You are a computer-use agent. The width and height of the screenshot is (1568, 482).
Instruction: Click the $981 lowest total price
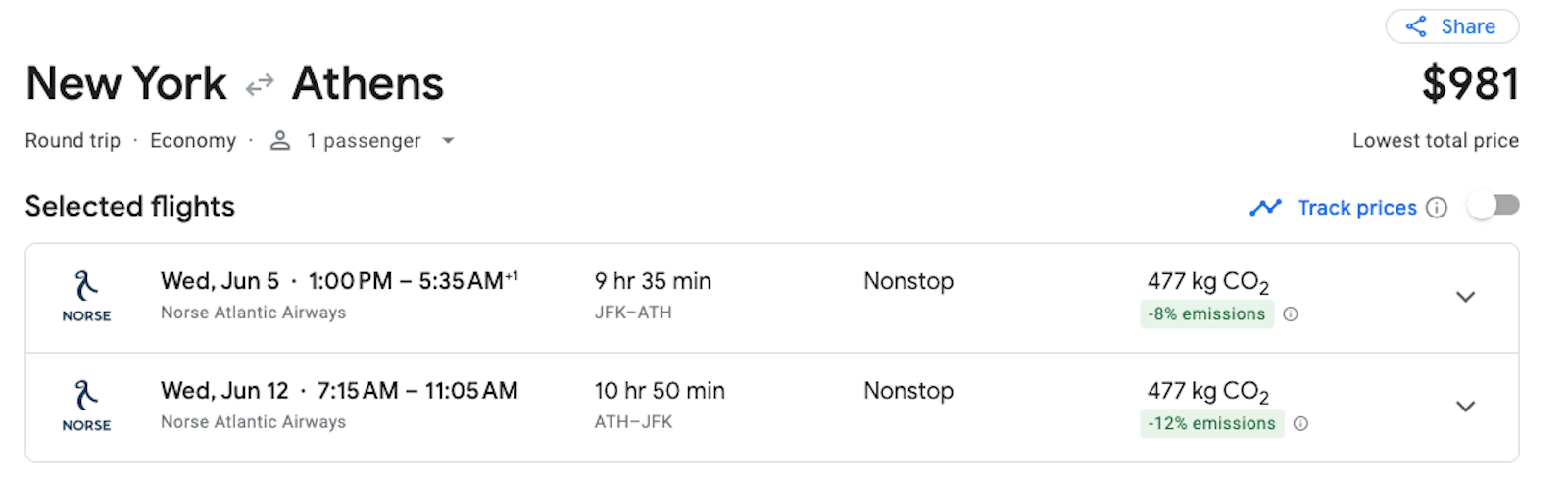coord(1470,84)
